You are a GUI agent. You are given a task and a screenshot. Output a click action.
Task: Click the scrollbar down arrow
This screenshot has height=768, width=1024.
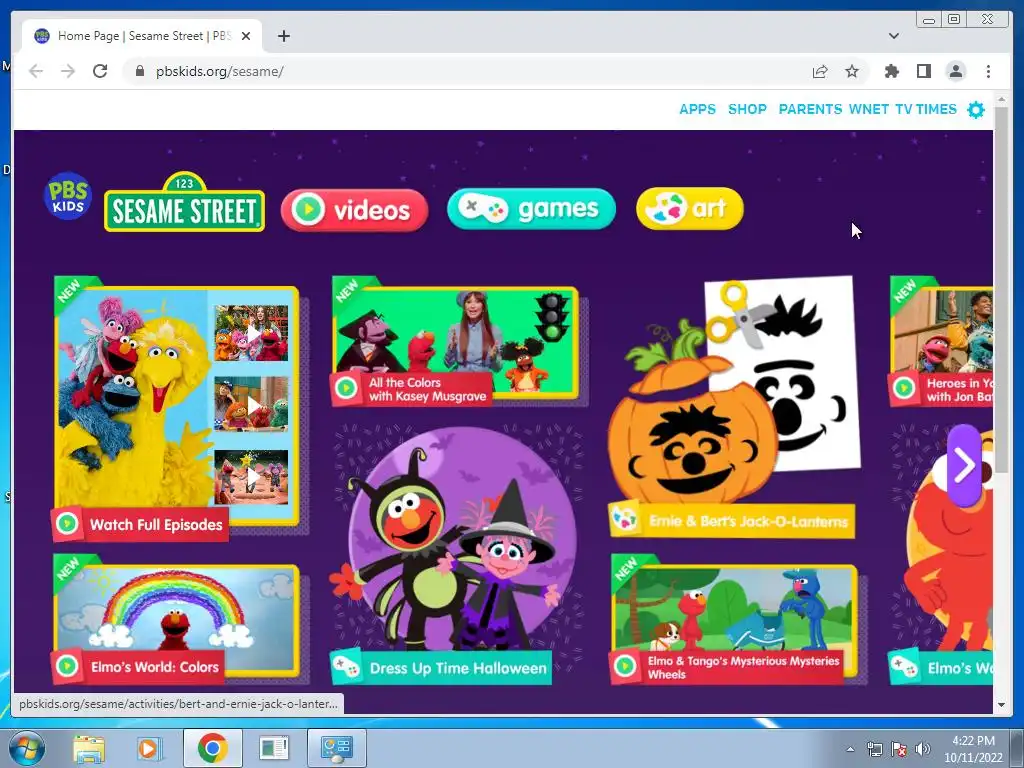click(x=1001, y=705)
